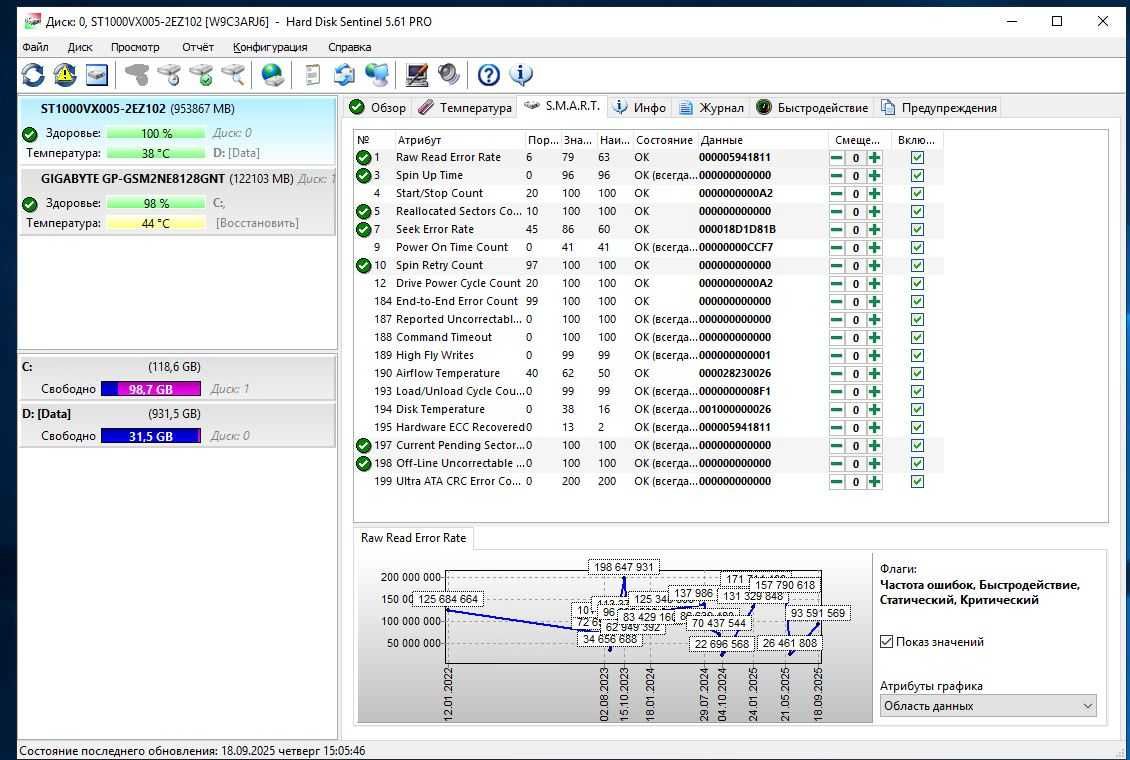Click the 198 647 931 peak label on graph
The image size is (1130, 760).
tap(623, 567)
